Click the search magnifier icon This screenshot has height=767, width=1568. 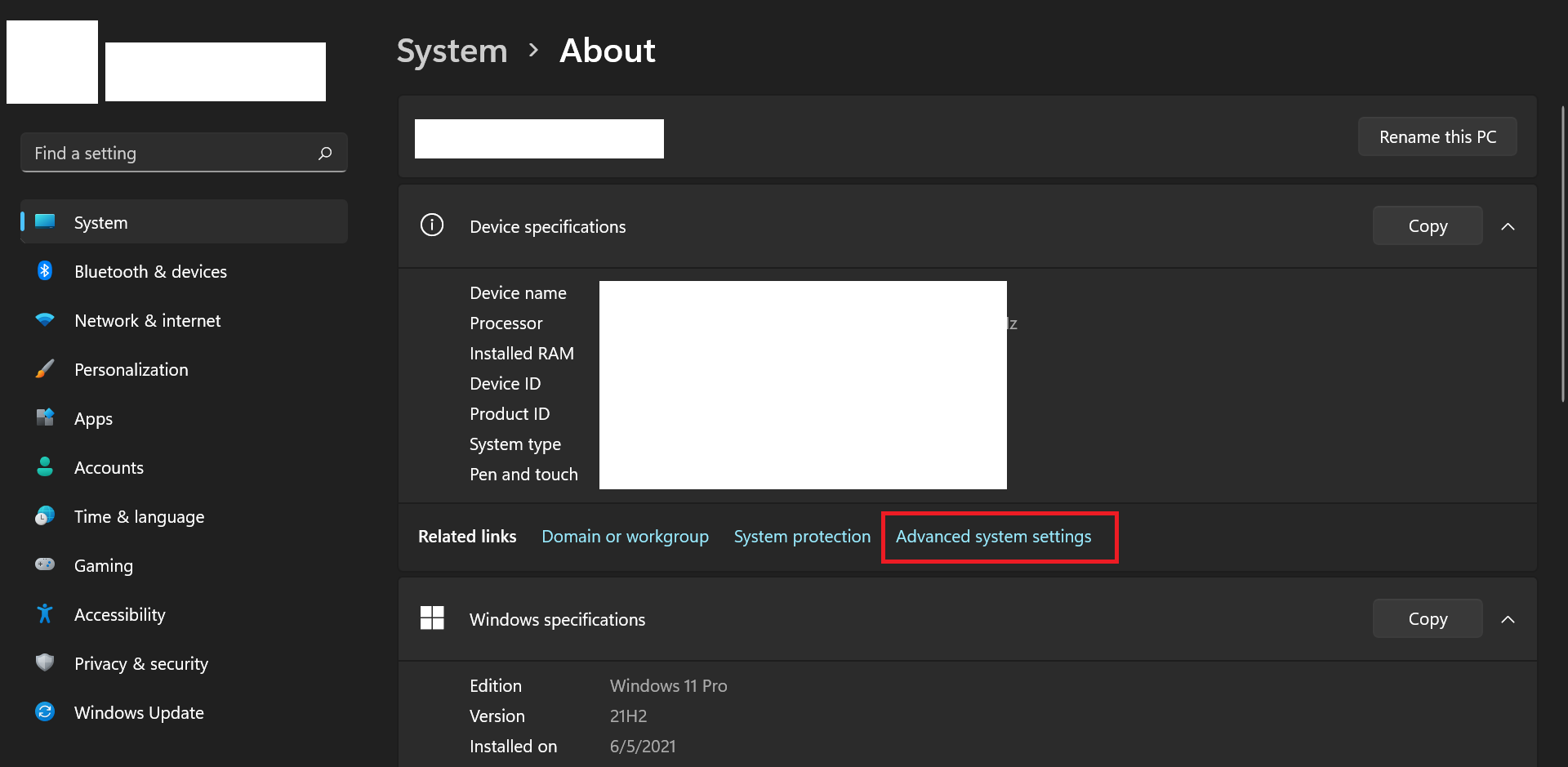(325, 154)
